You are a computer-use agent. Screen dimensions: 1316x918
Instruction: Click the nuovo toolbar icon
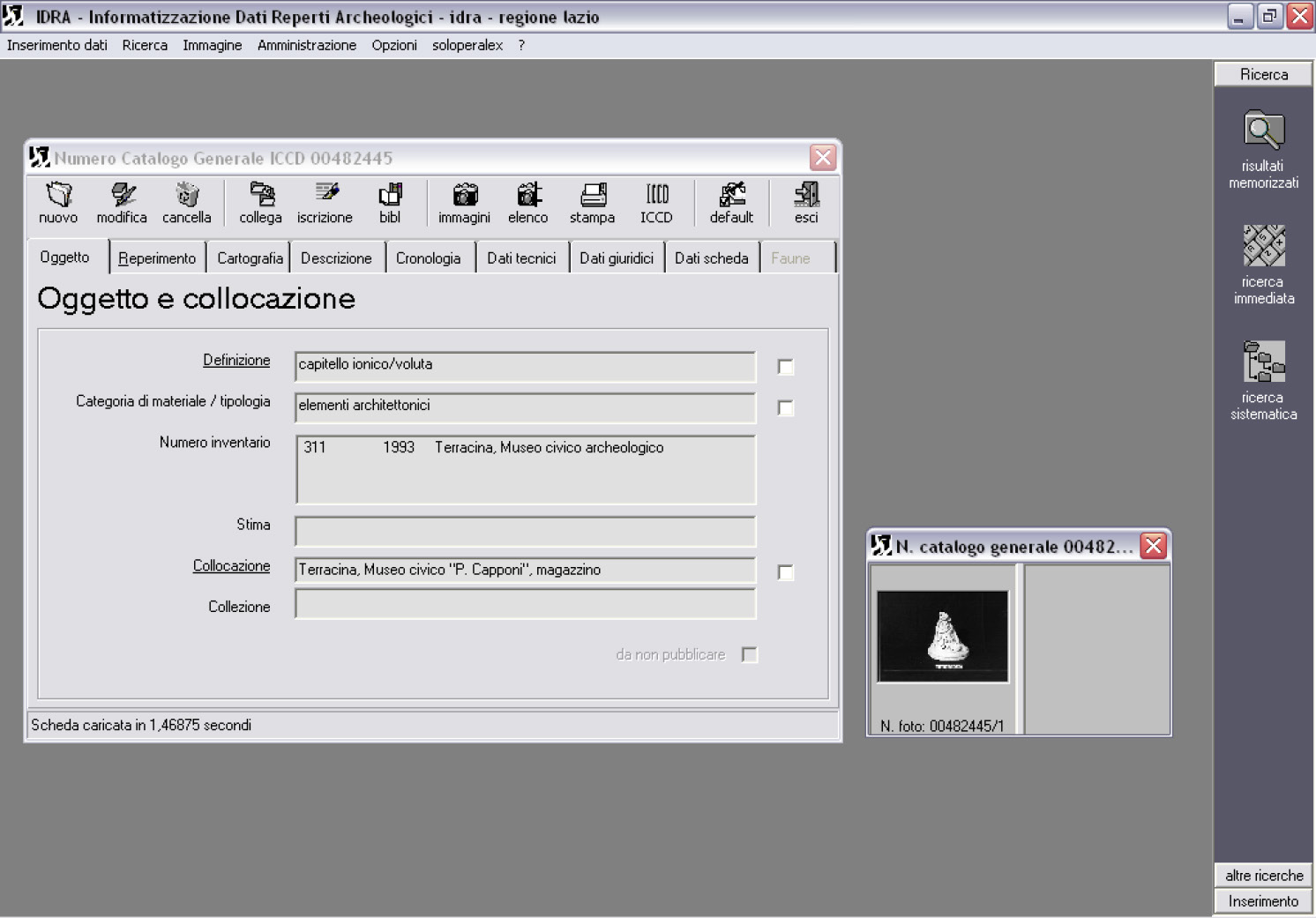(58, 202)
